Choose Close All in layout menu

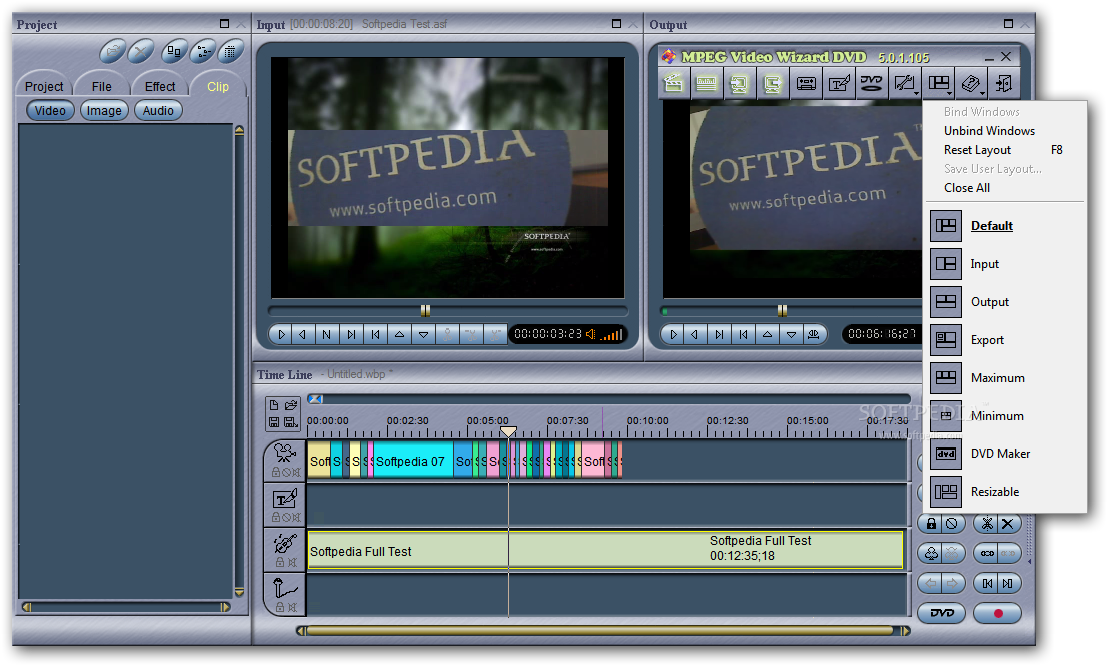click(967, 188)
